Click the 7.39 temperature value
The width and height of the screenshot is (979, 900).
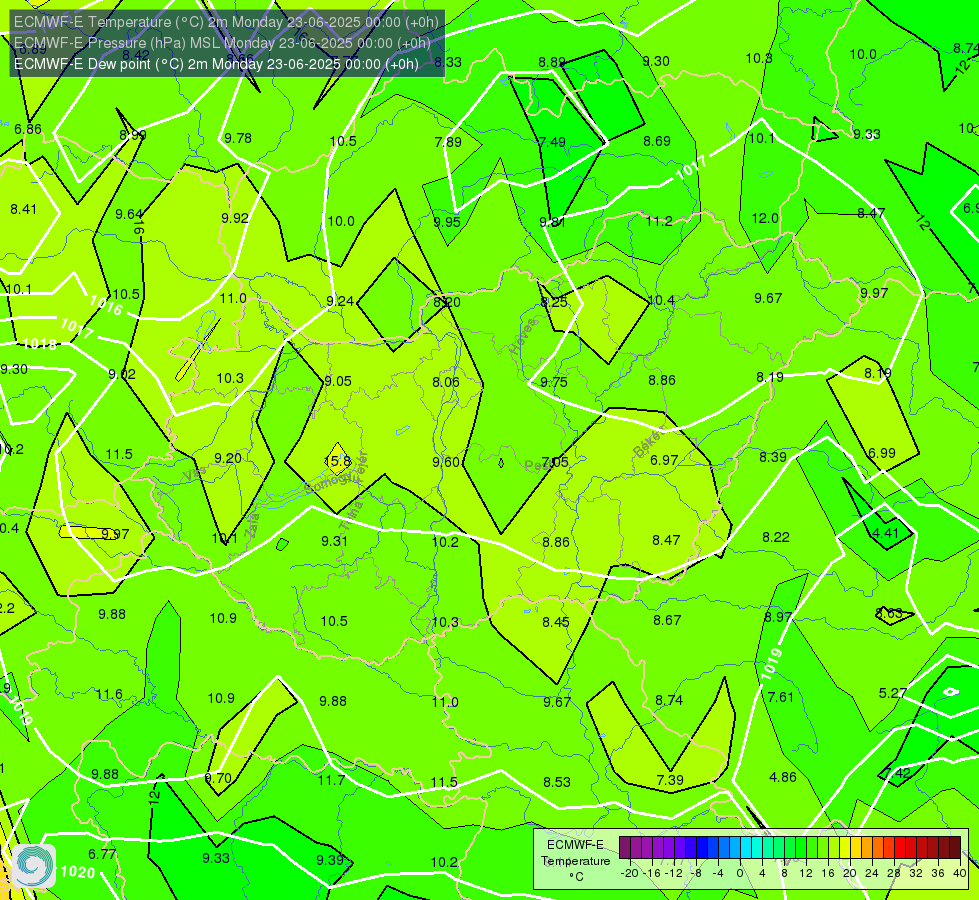pos(670,780)
